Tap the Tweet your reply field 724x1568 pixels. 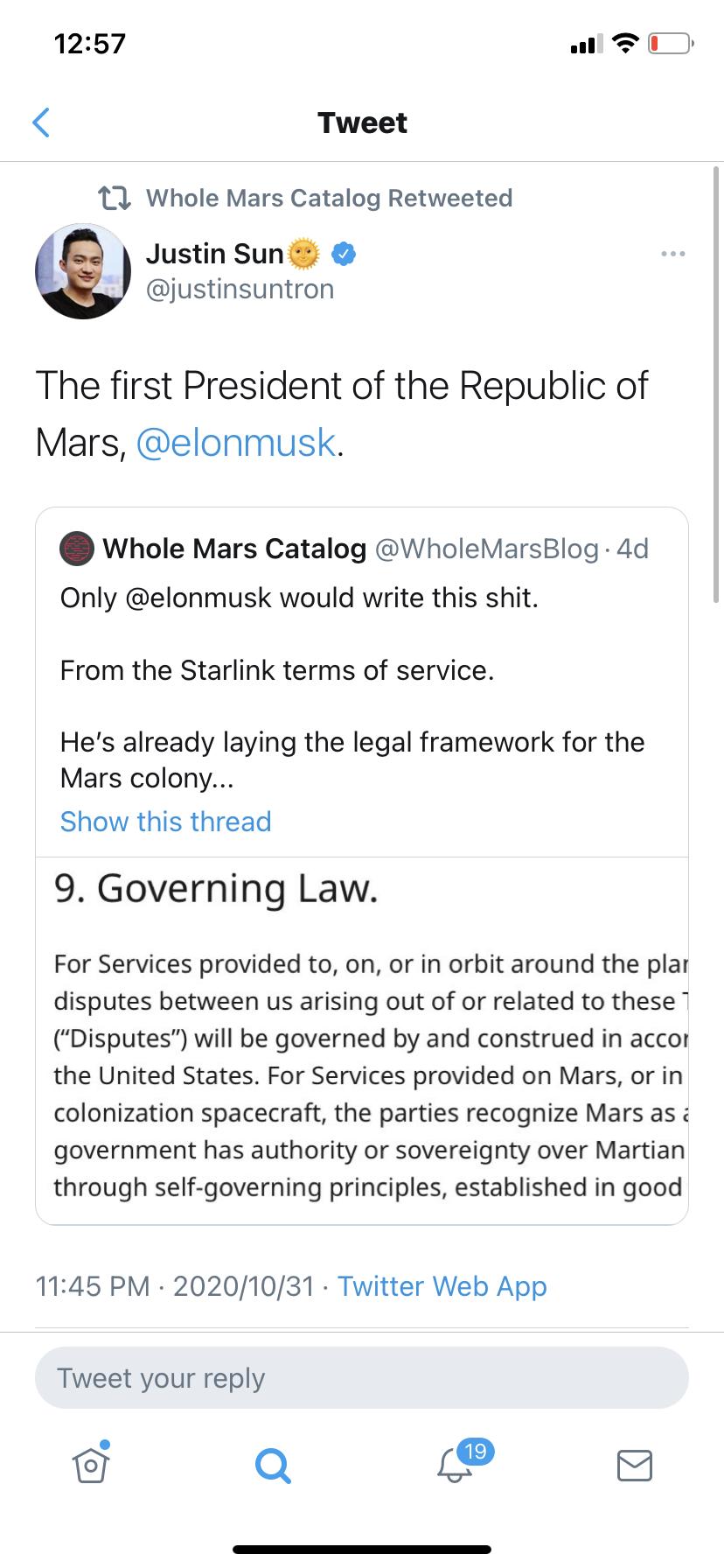click(x=362, y=1378)
